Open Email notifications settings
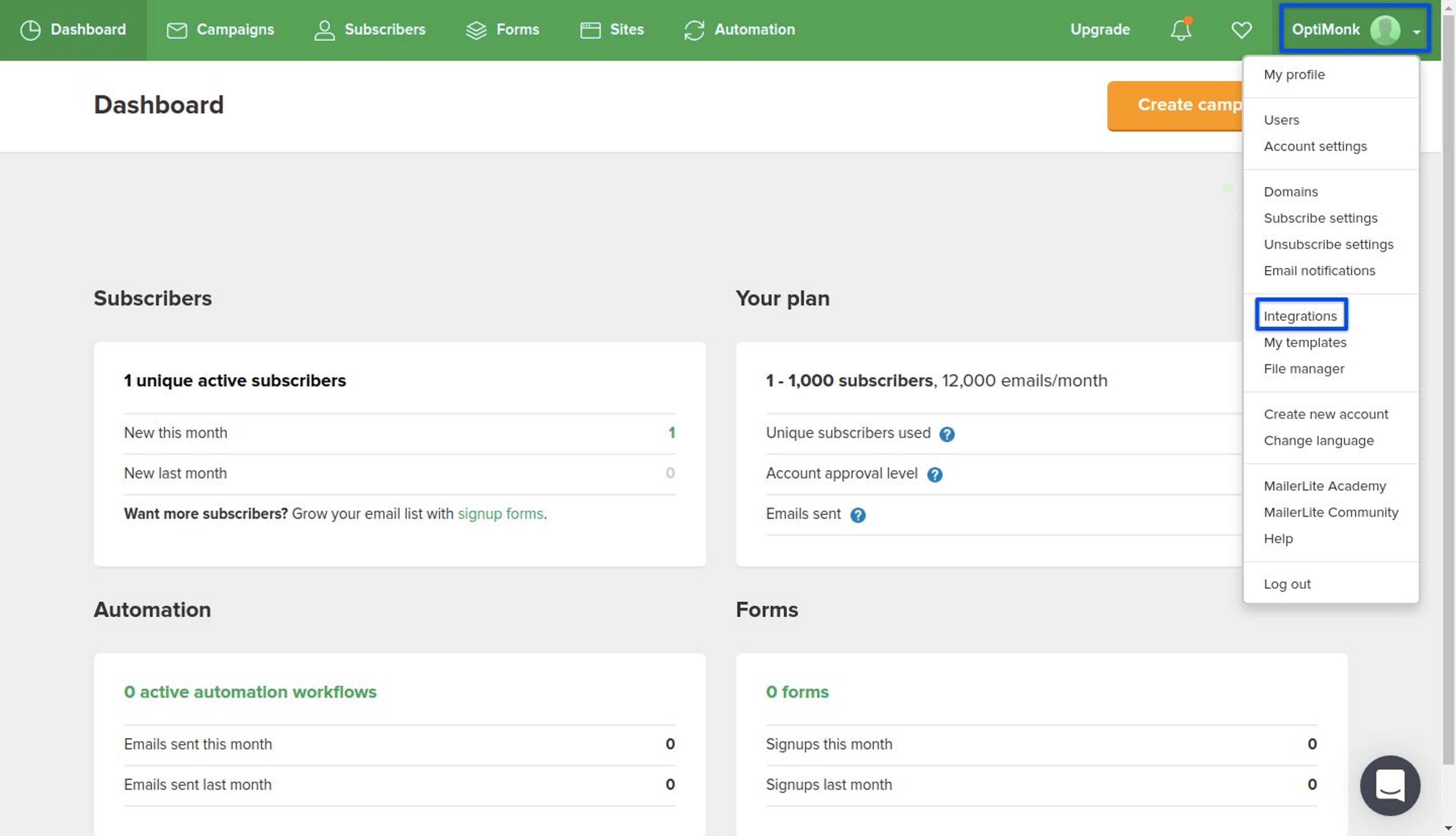 (x=1319, y=271)
